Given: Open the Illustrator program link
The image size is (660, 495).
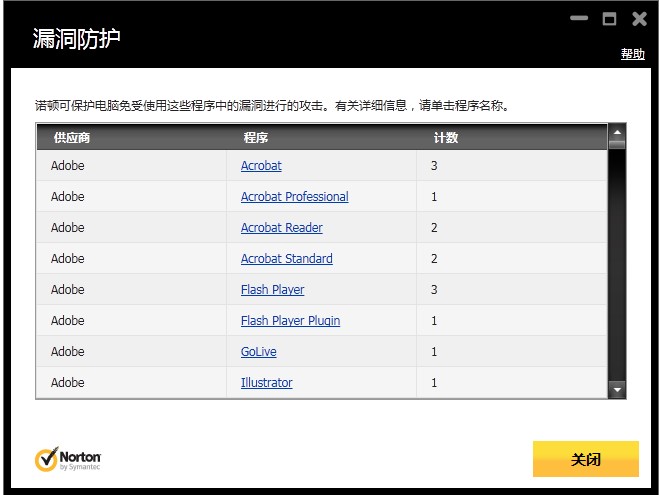Looking at the screenshot, I should (266, 383).
